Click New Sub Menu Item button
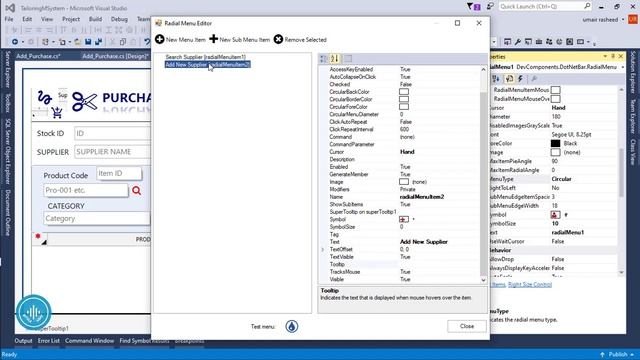This screenshot has width=640, height=360. (x=240, y=40)
